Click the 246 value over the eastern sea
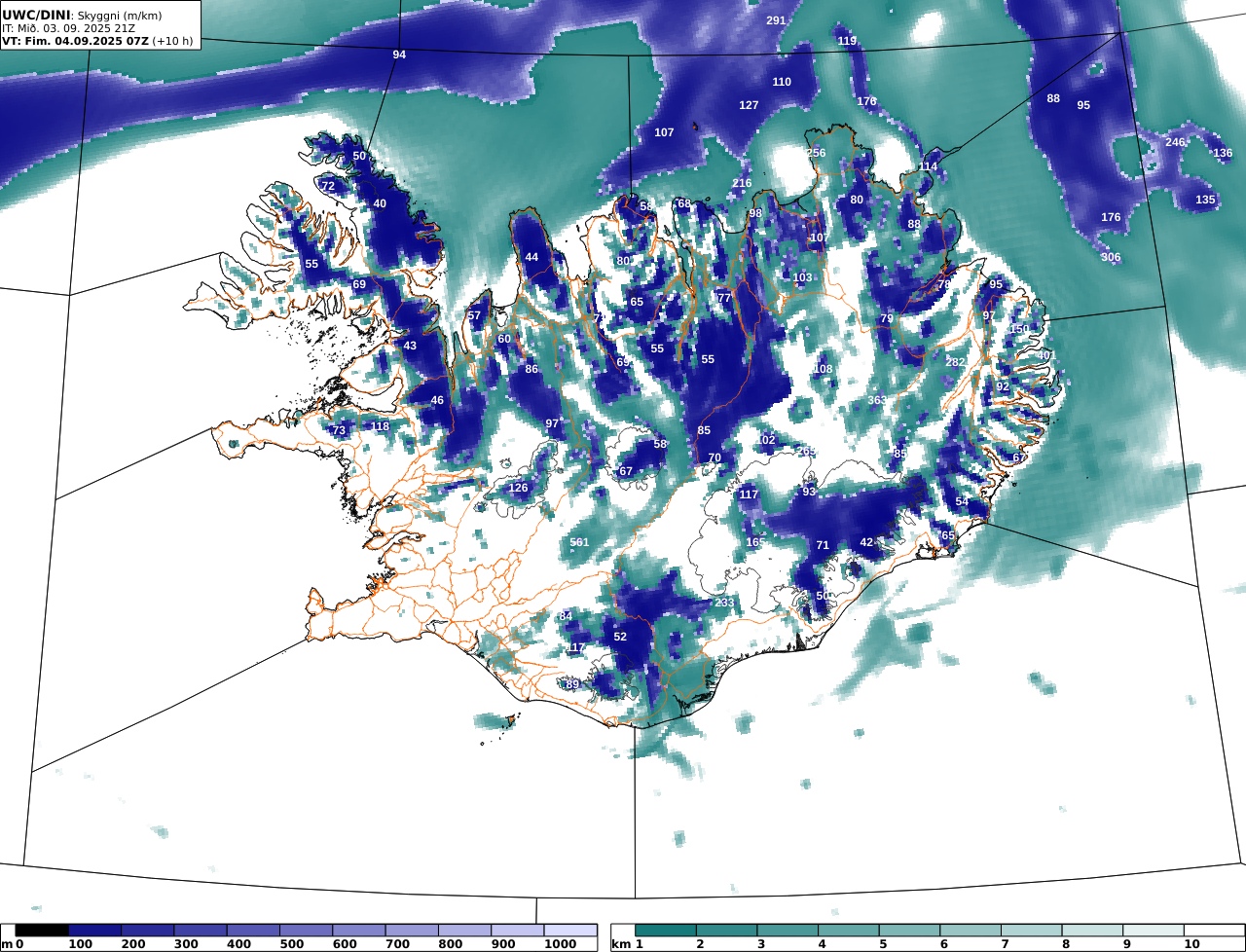 coord(1175,142)
